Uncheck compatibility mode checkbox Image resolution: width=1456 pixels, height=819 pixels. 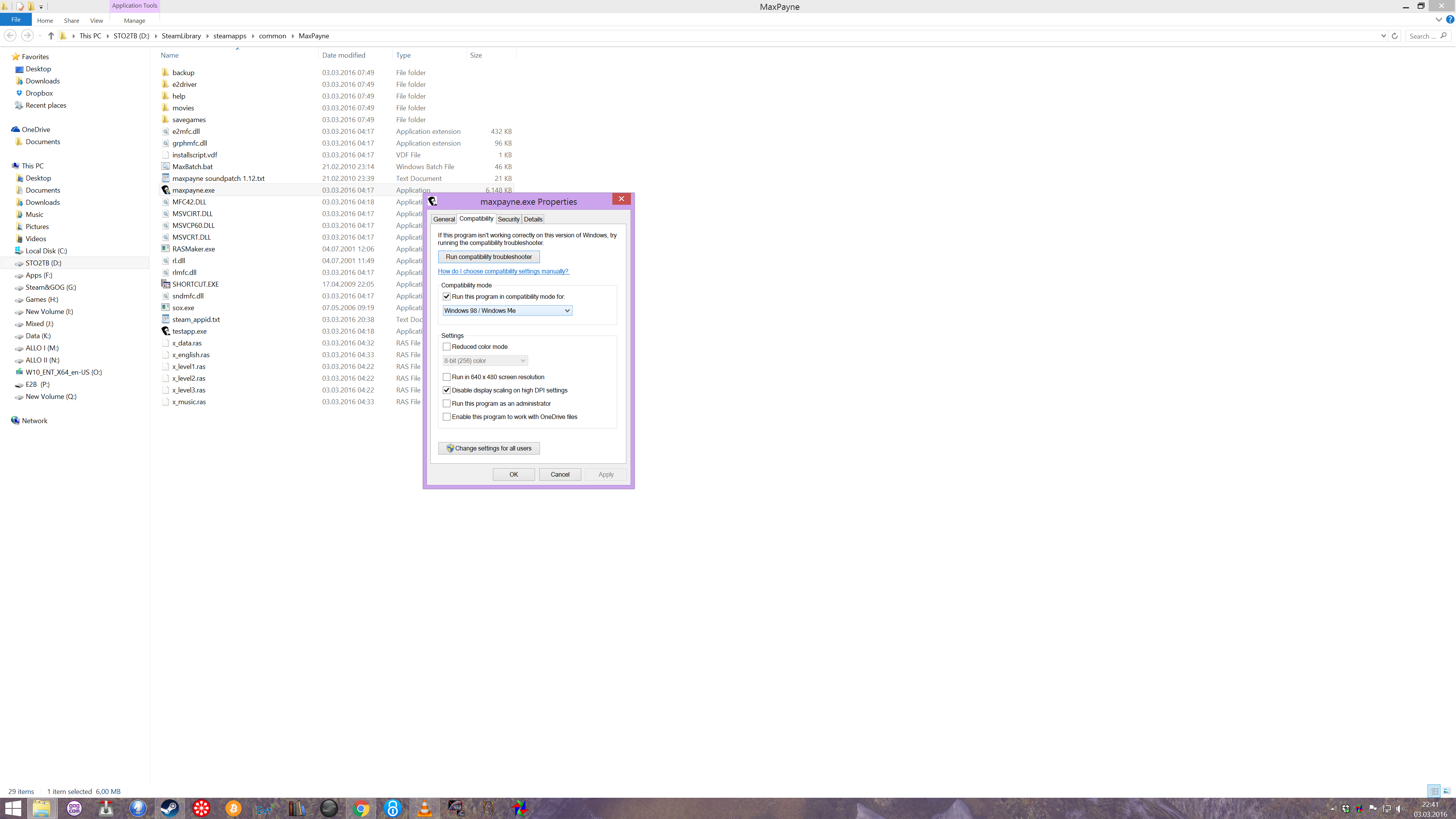click(447, 296)
